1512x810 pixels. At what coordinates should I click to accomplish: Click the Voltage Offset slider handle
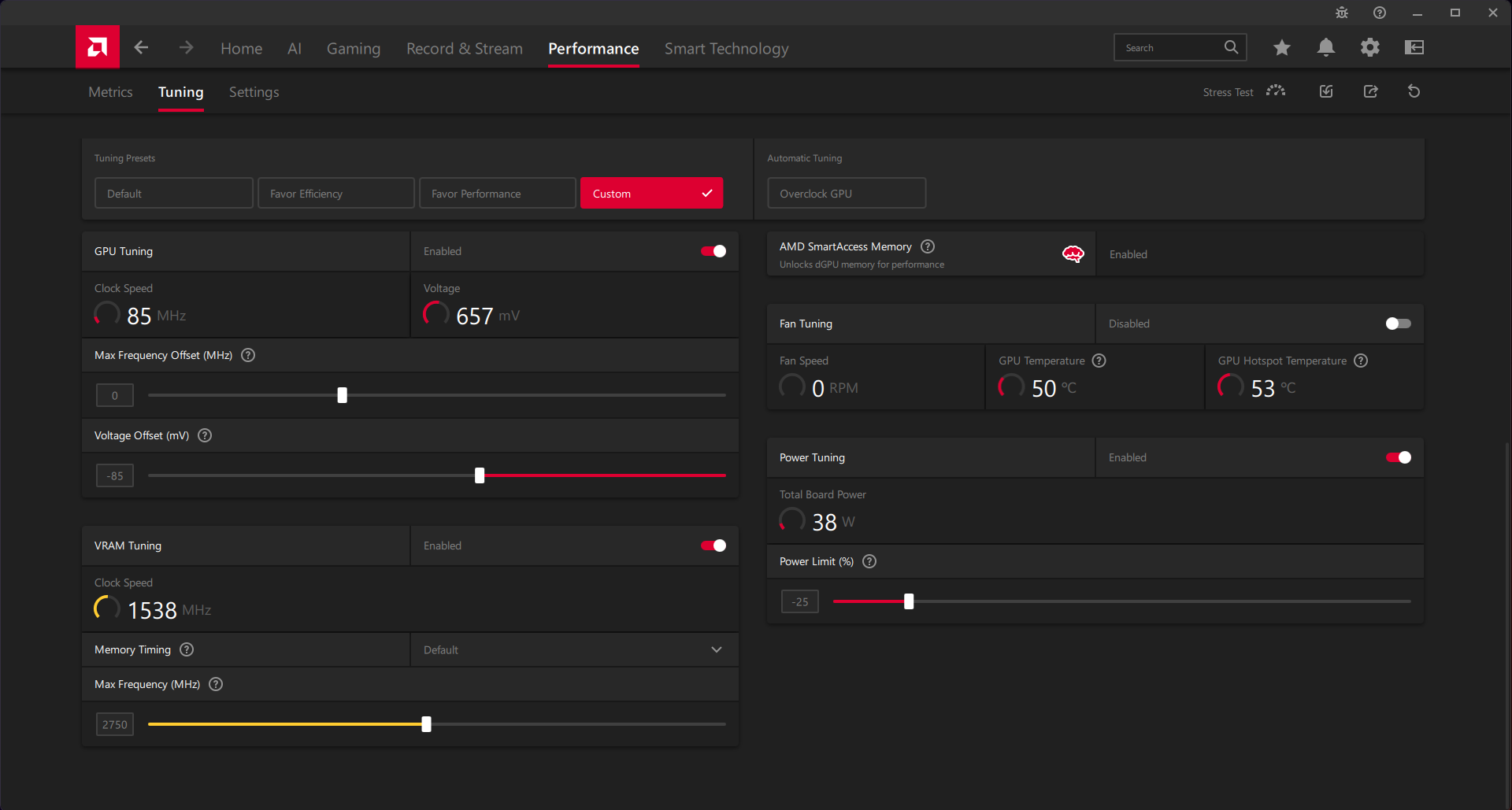coord(480,475)
